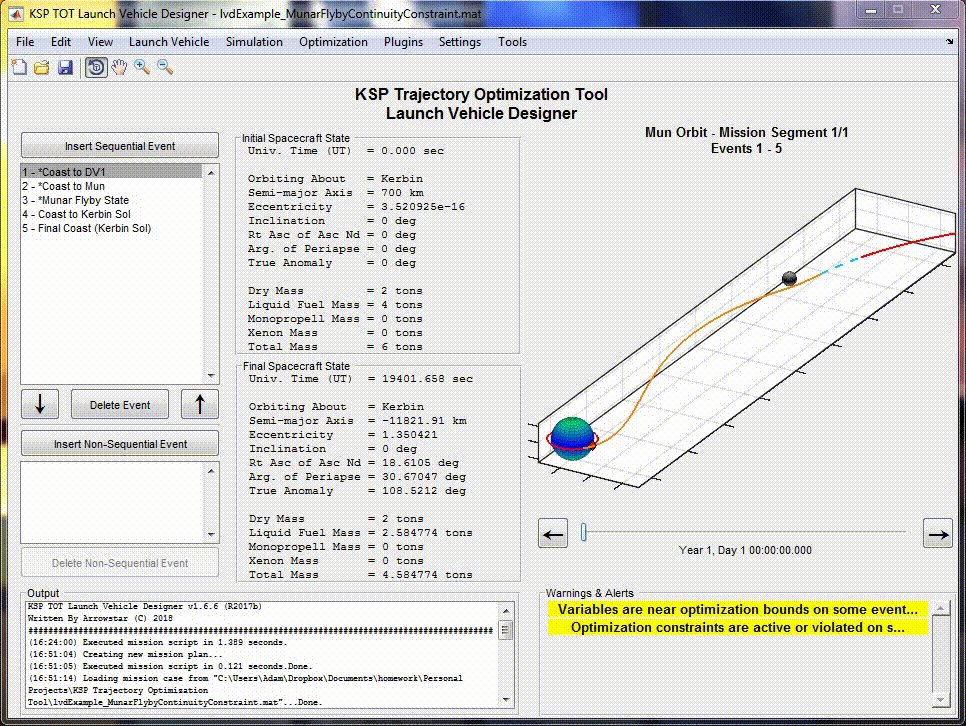Click the 'Optimization constraints are active or violated' warning

click(x=737, y=627)
